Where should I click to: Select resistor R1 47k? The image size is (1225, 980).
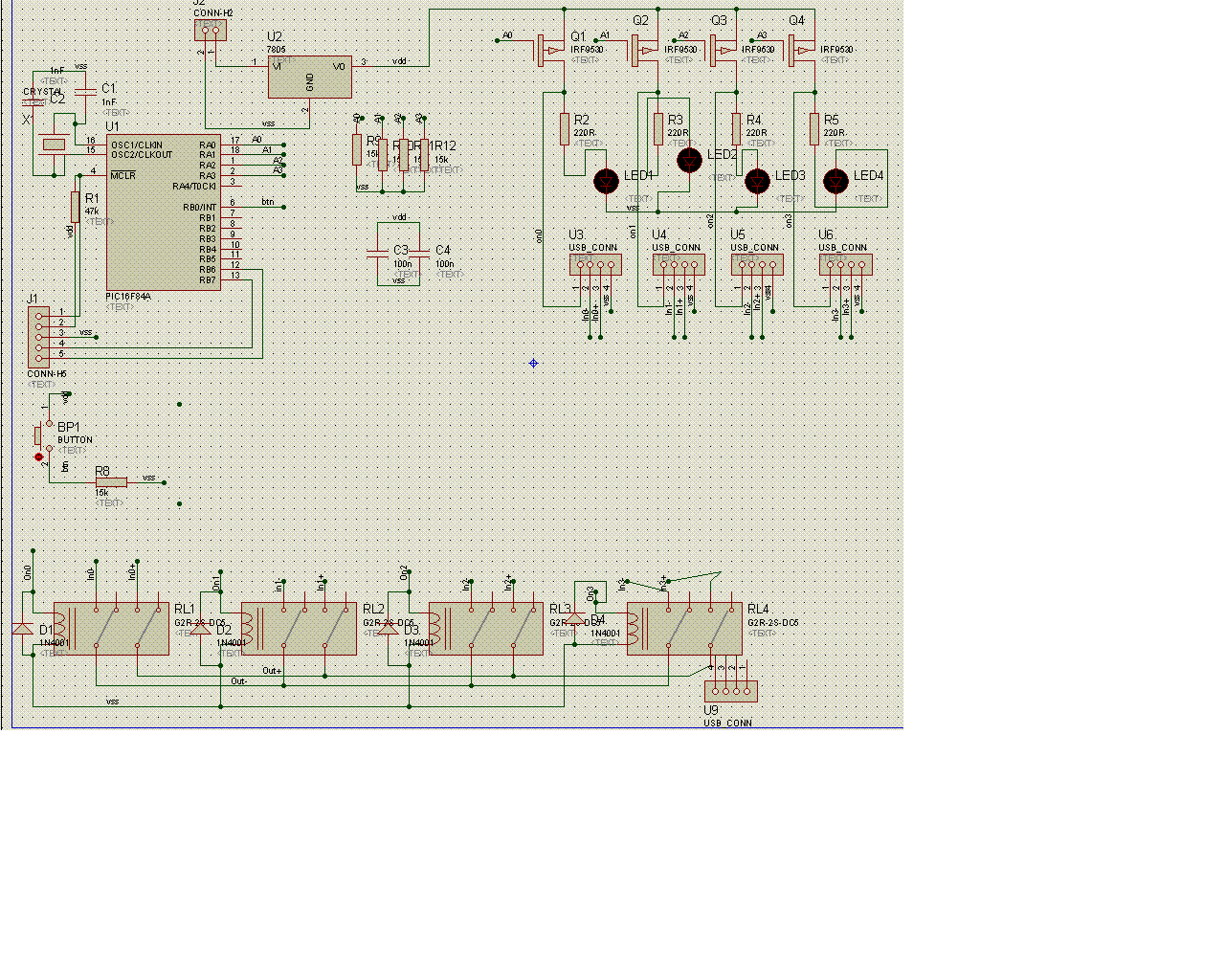(x=75, y=207)
